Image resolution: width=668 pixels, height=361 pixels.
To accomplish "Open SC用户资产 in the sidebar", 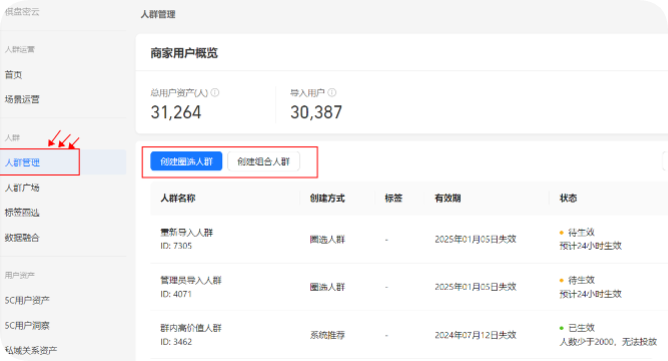I will pos(27,300).
